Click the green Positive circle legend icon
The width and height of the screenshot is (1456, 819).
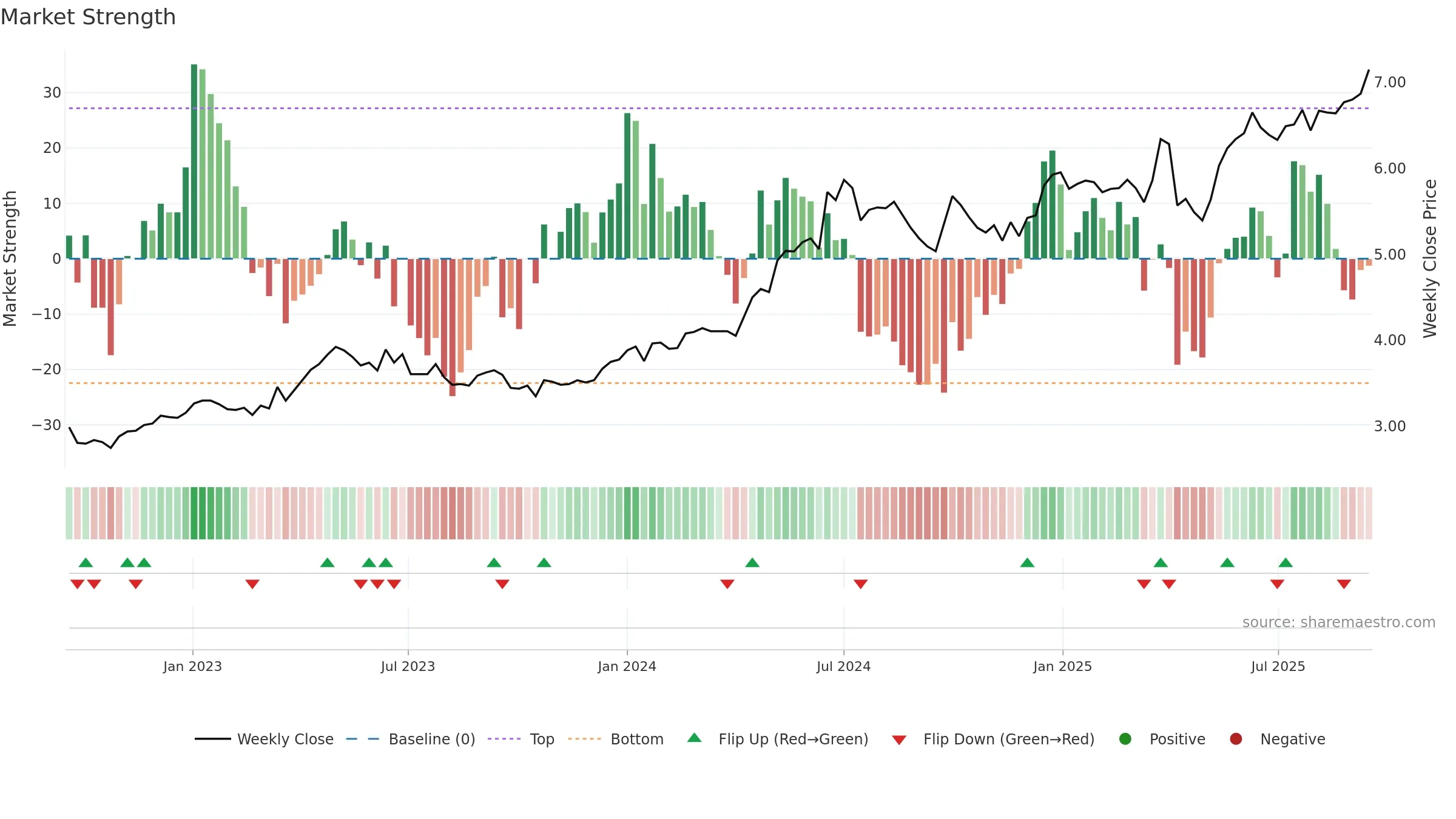(1125, 739)
